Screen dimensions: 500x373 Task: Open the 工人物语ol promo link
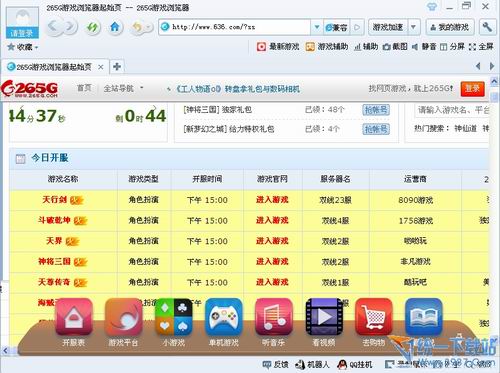(x=238, y=89)
